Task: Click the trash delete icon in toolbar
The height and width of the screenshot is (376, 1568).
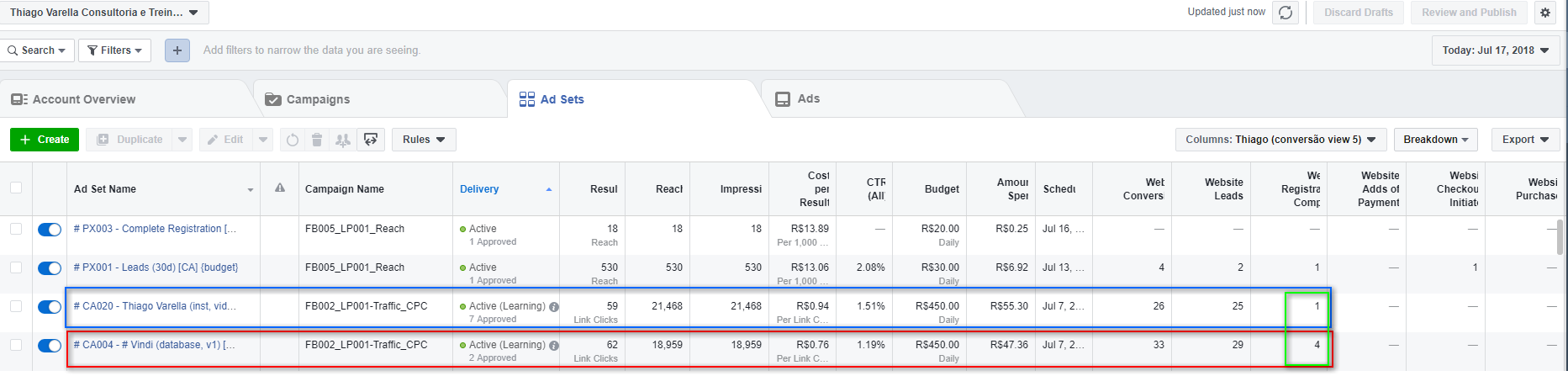Action: [317, 140]
